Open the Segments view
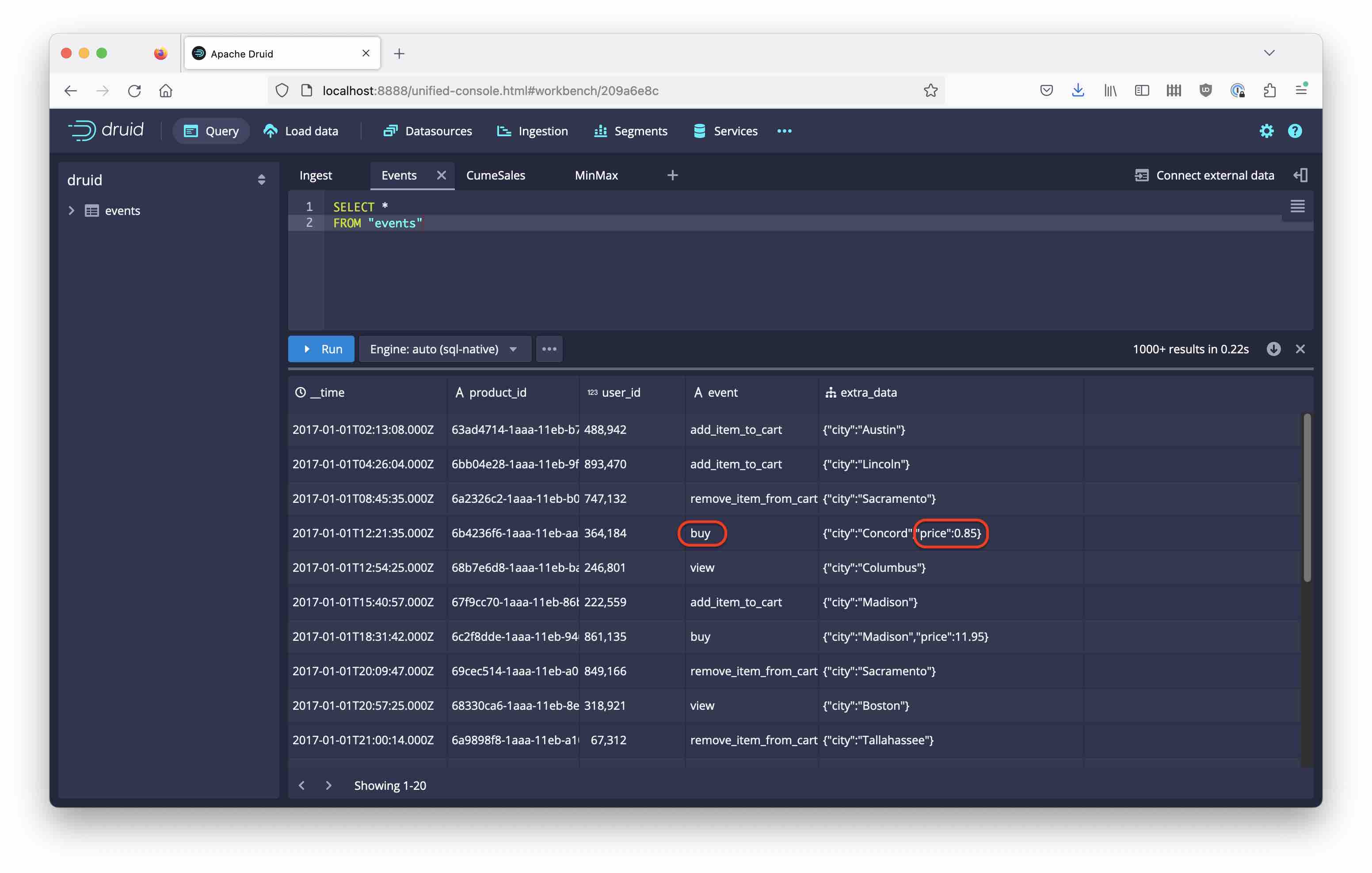This screenshot has height=873, width=1372. pyautogui.click(x=630, y=130)
